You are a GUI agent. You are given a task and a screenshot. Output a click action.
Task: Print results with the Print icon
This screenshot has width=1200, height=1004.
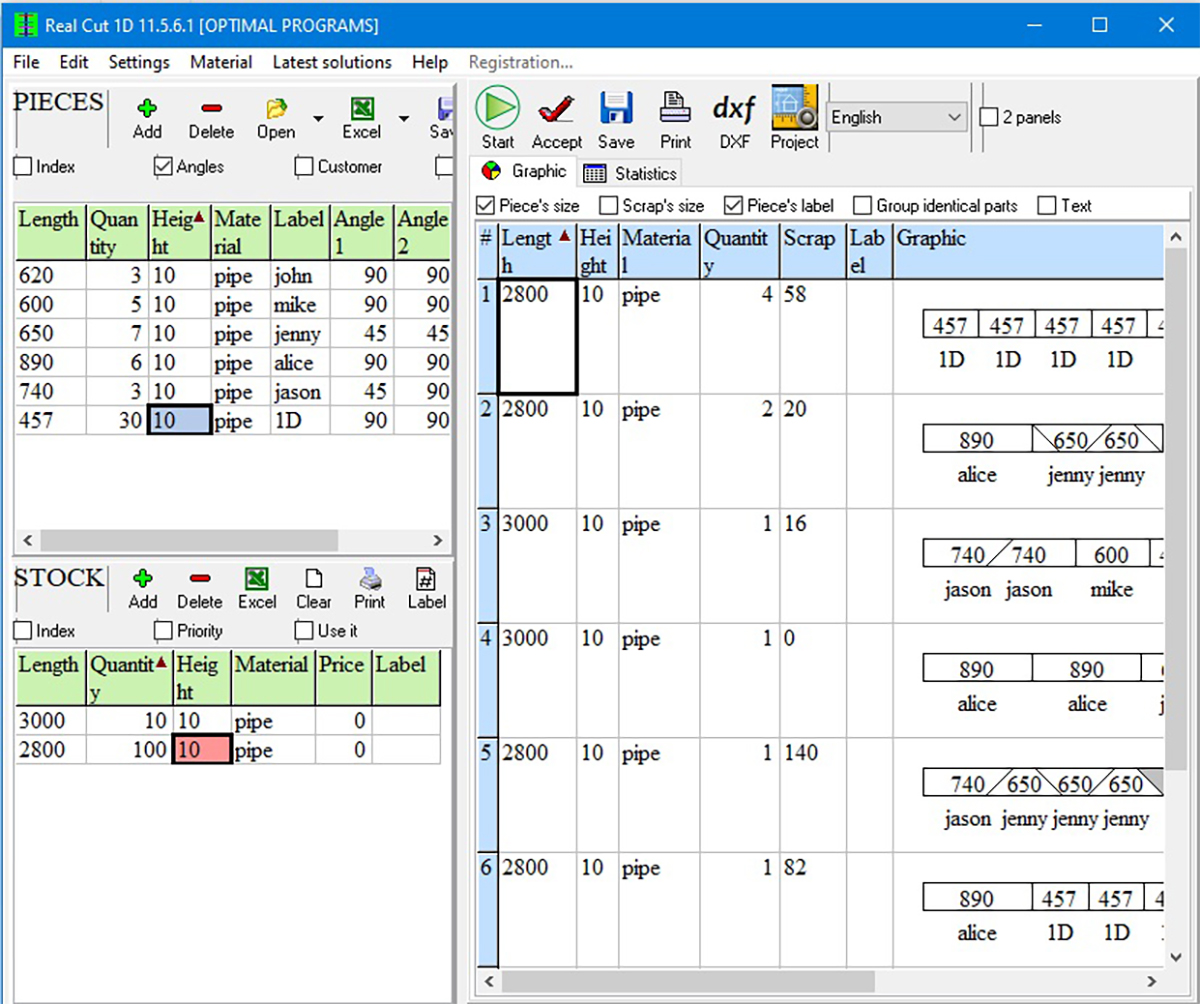tap(675, 108)
